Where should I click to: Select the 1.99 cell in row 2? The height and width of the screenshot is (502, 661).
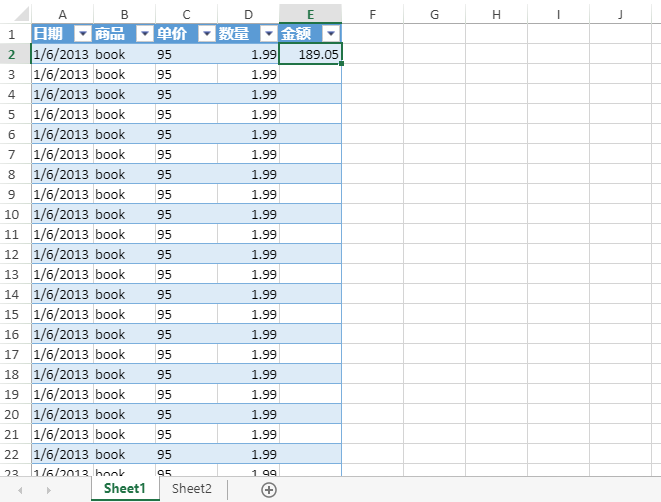click(248, 54)
